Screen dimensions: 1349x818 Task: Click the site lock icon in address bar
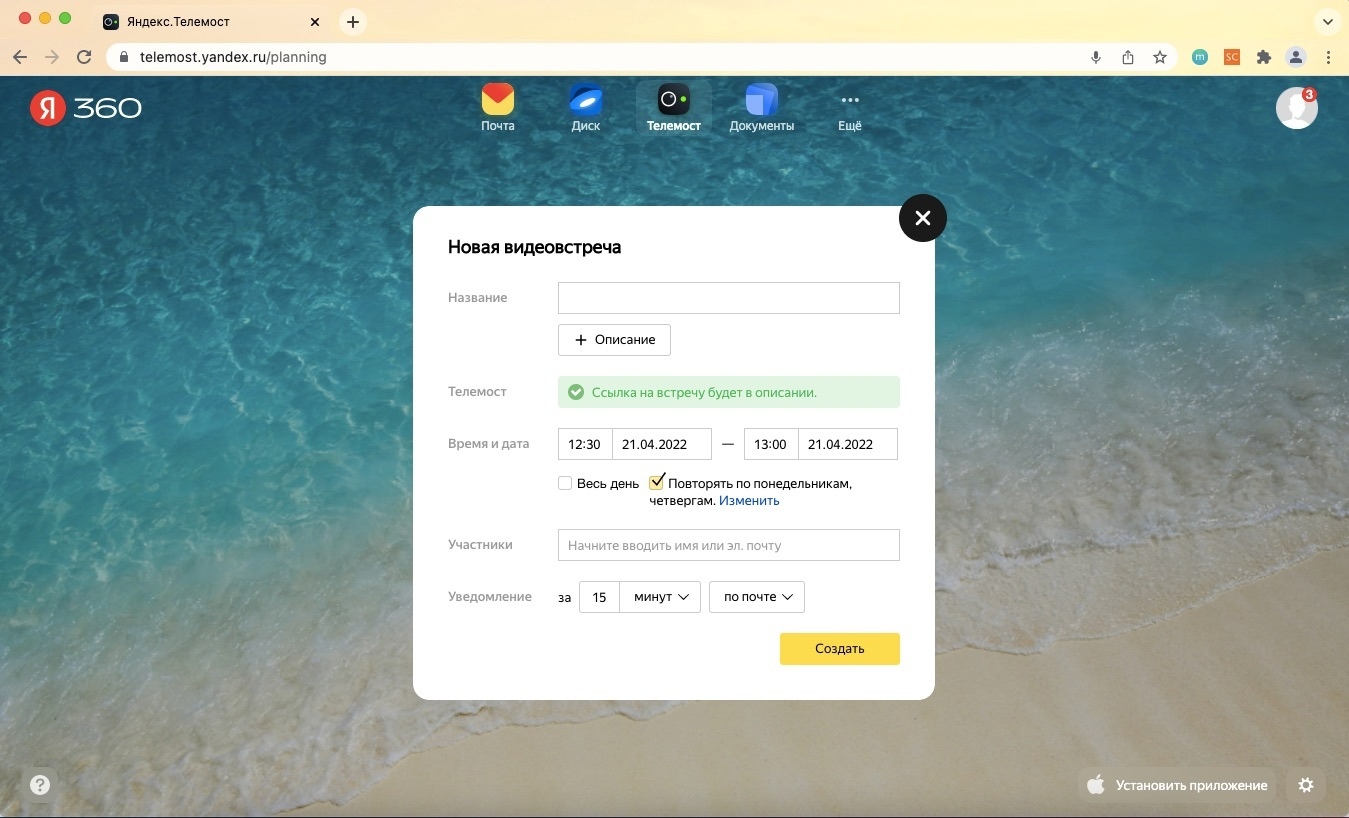[125, 57]
